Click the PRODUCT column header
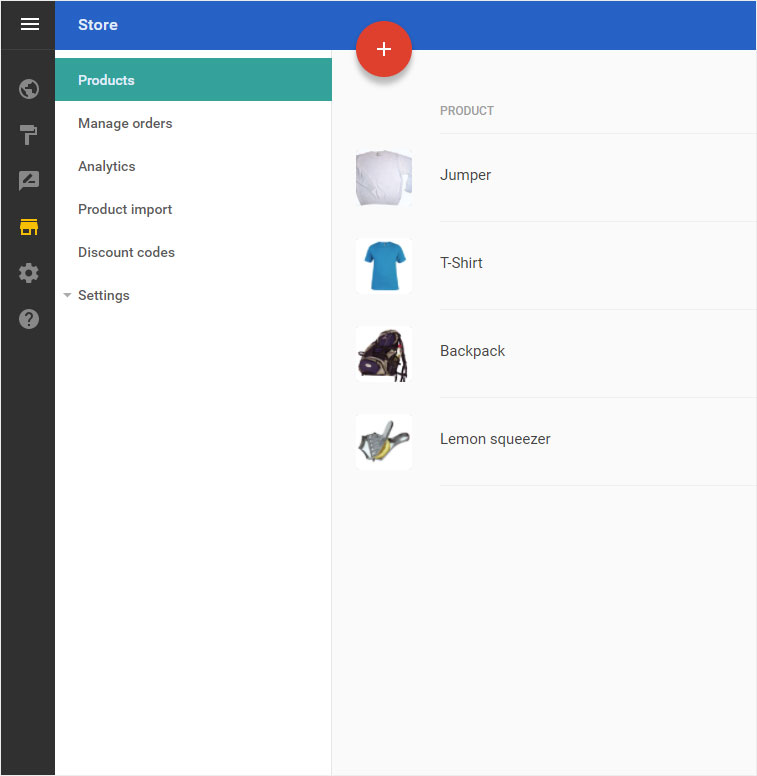757x776 pixels. pos(467,111)
